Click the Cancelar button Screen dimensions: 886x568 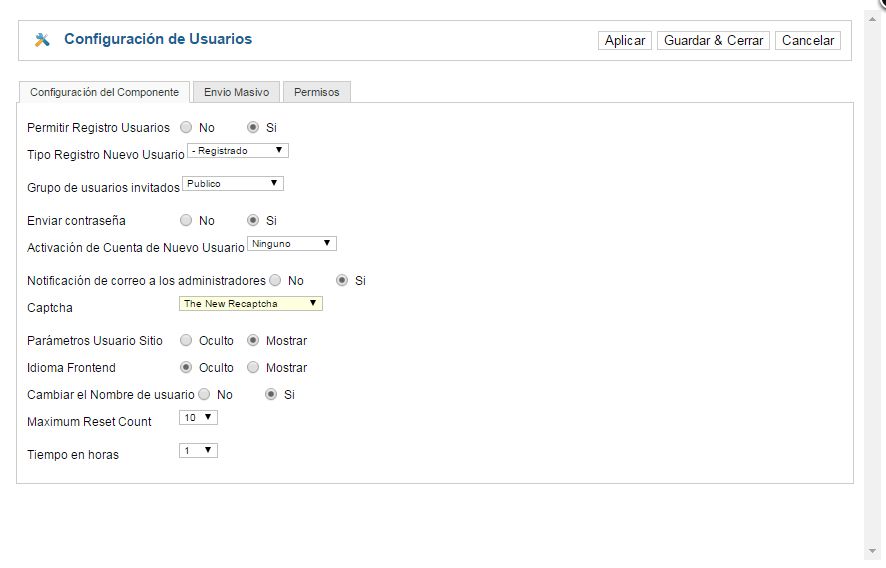[x=808, y=40]
